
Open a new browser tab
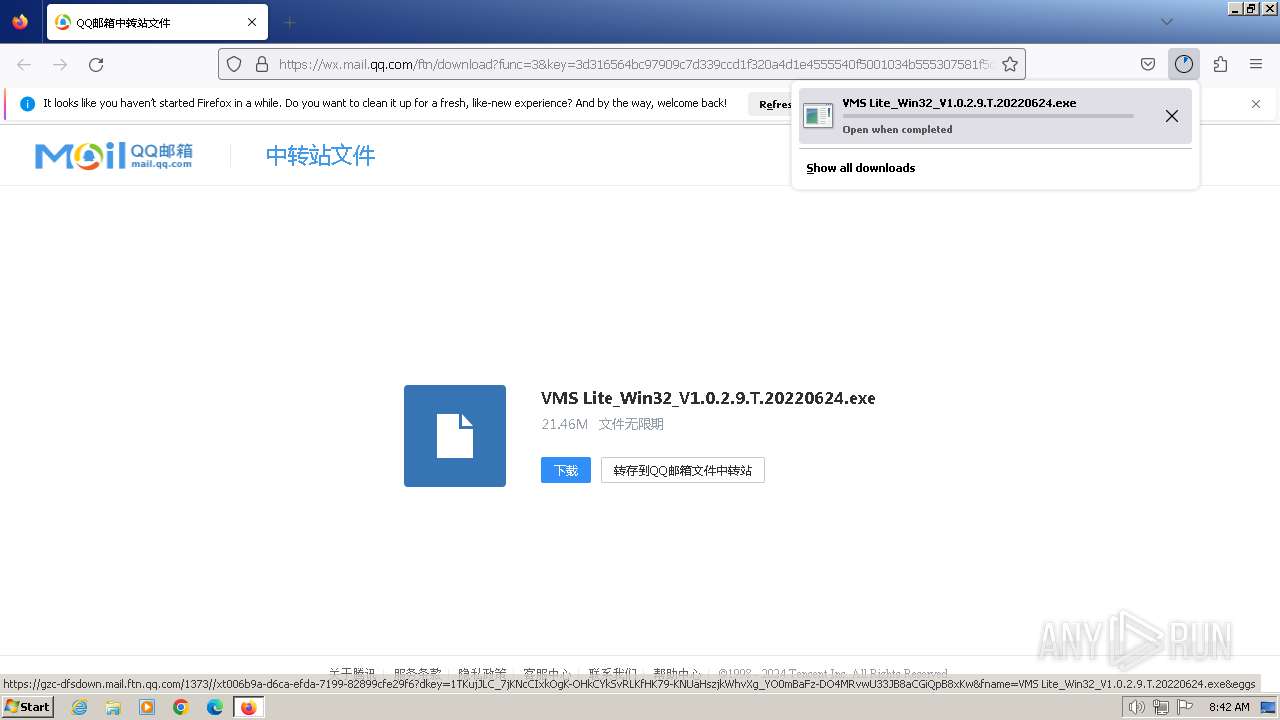[289, 22]
